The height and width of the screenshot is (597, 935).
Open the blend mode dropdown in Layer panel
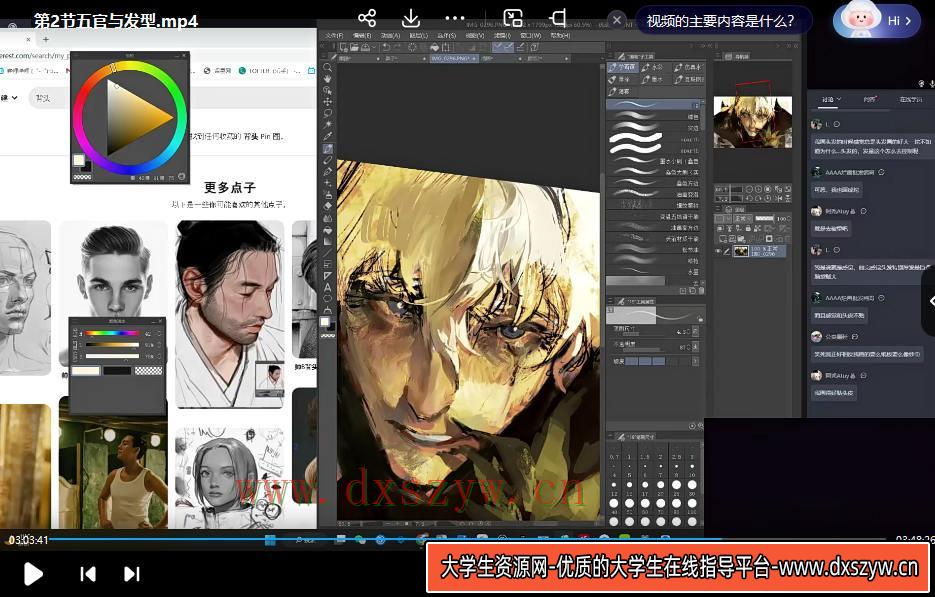[742, 219]
